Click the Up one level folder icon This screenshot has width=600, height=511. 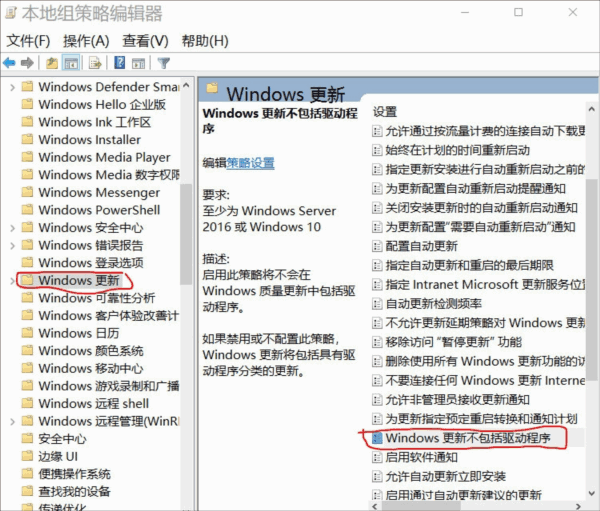coord(52,63)
